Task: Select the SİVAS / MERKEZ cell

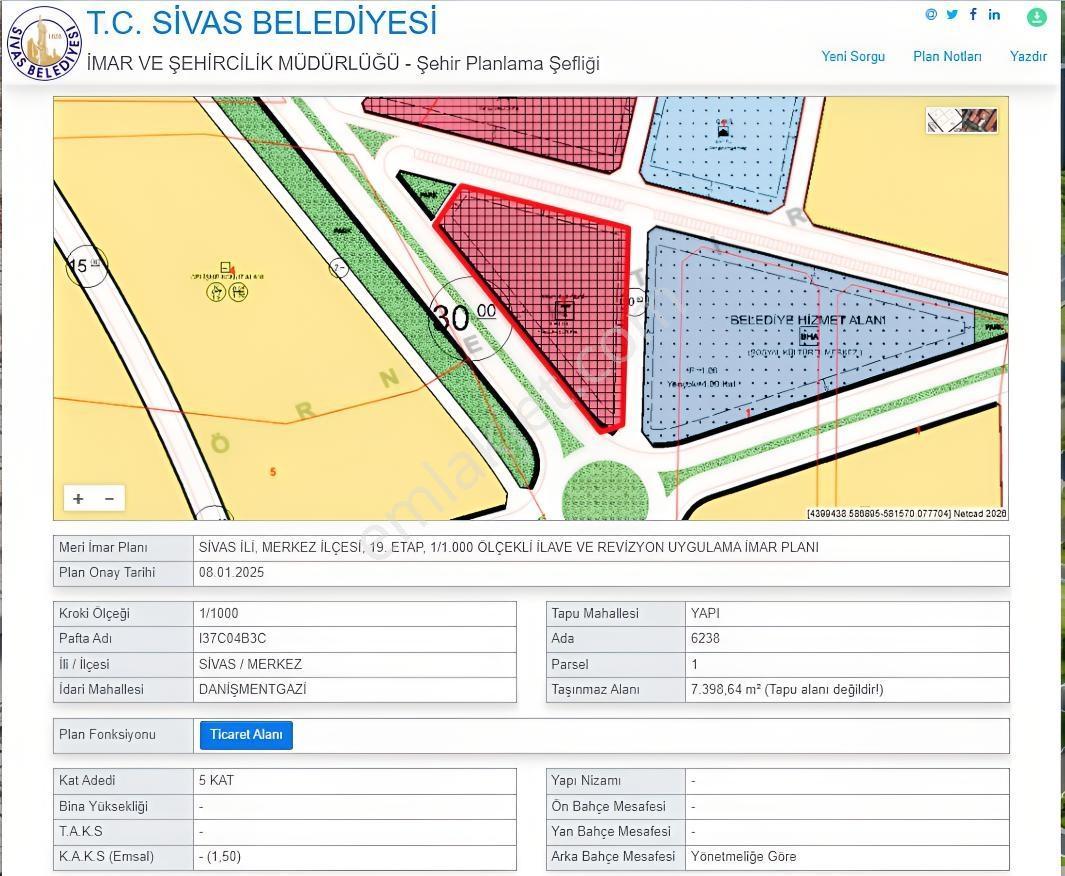Action: pos(355,664)
